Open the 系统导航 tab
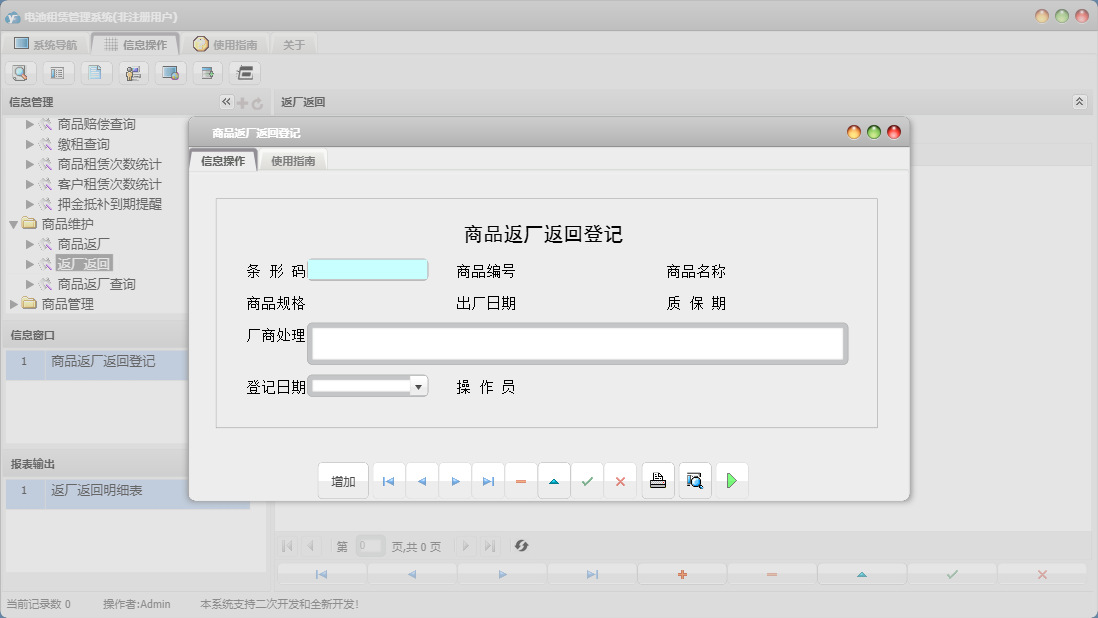 pyautogui.click(x=48, y=43)
